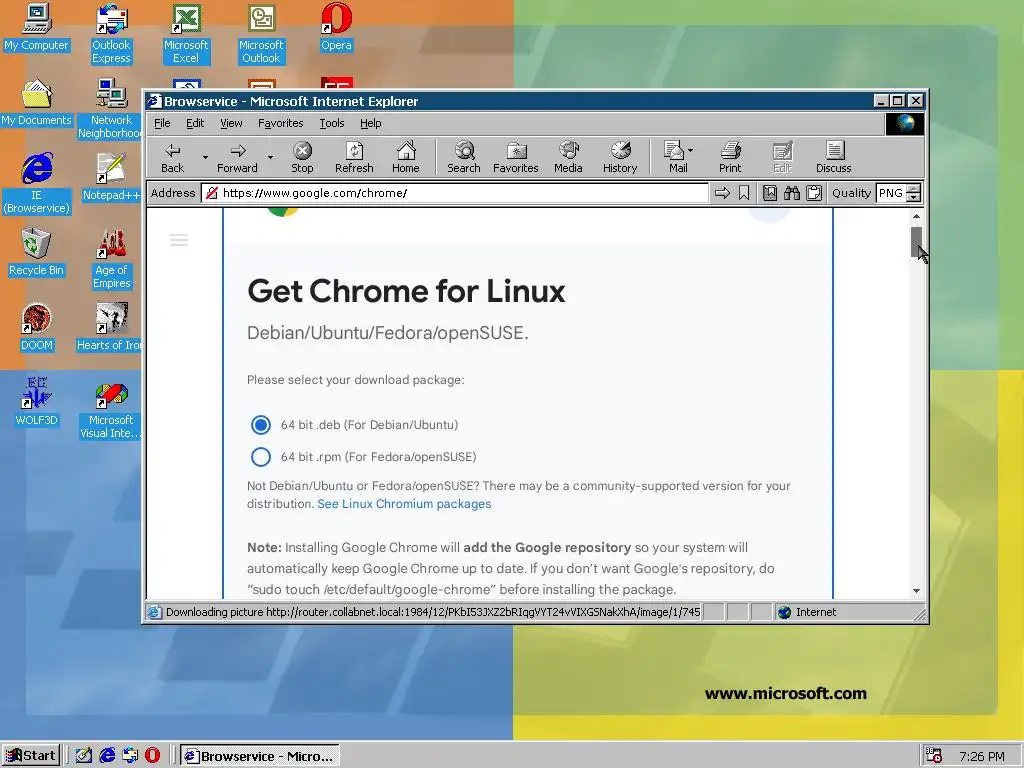Click the hamburger menu icon on the page

pyautogui.click(x=179, y=240)
